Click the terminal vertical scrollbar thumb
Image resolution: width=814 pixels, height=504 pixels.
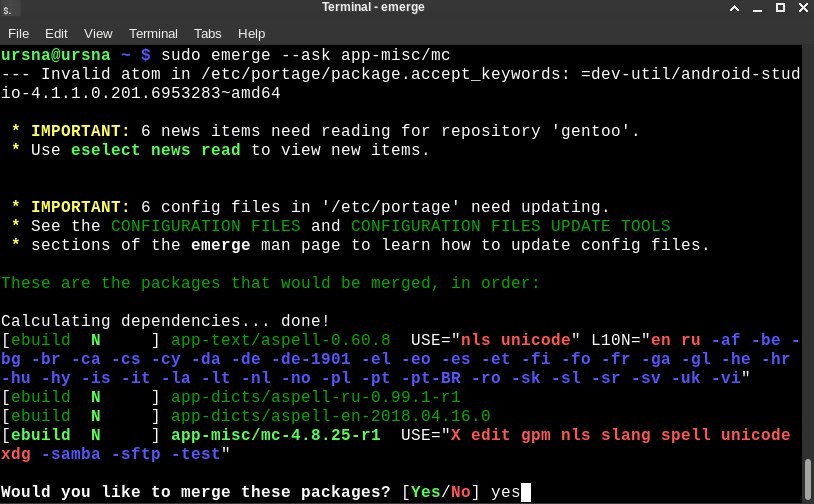click(808, 480)
